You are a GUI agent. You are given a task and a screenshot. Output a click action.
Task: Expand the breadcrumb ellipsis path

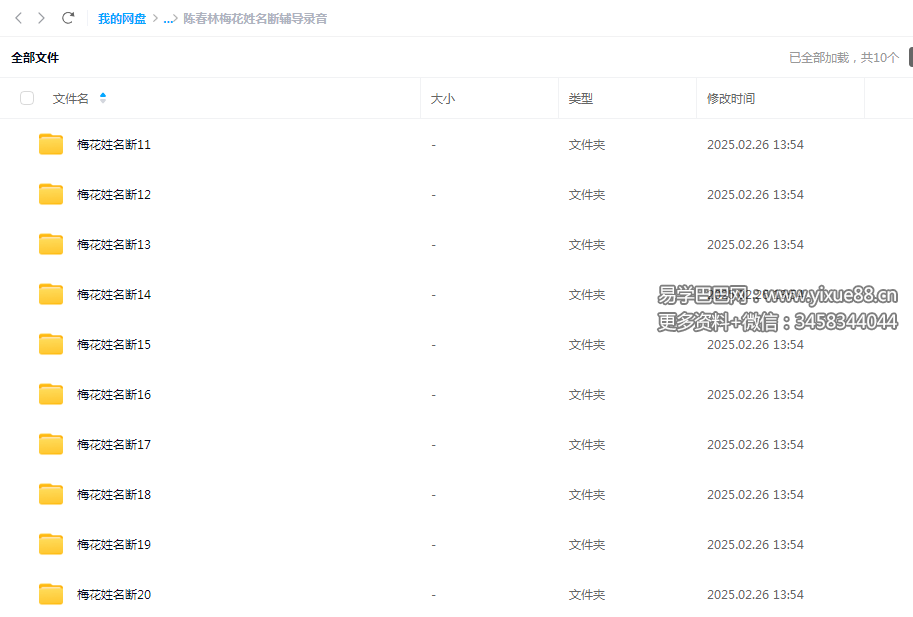click(x=168, y=19)
